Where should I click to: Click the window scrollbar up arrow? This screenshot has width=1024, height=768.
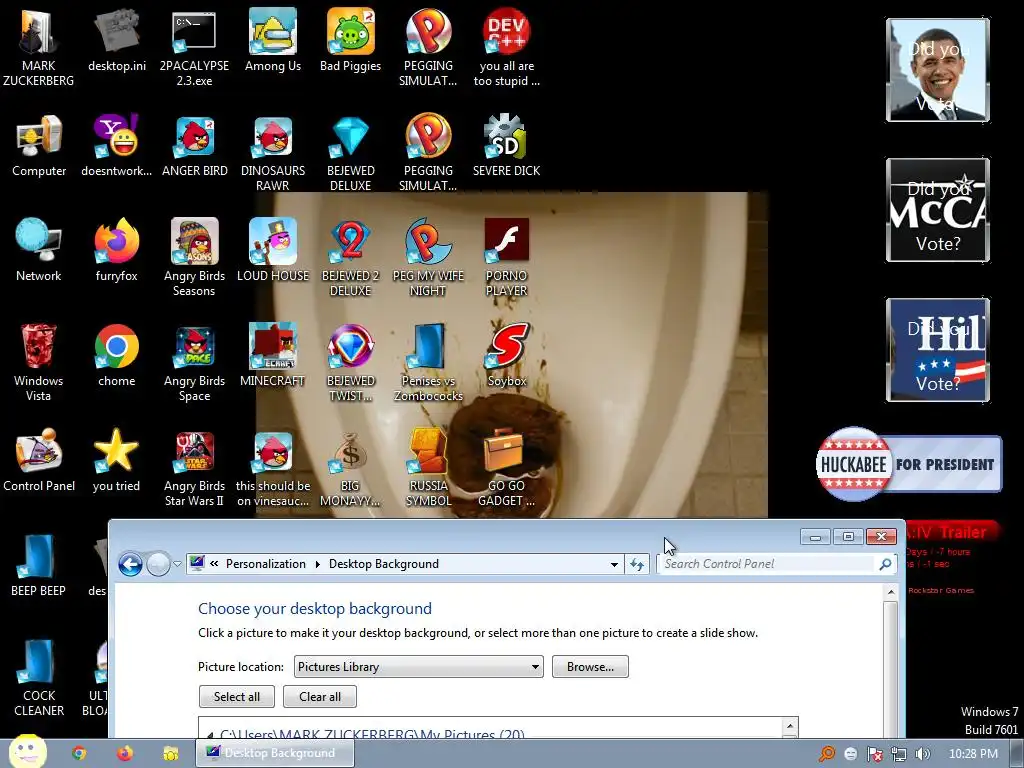(890, 592)
